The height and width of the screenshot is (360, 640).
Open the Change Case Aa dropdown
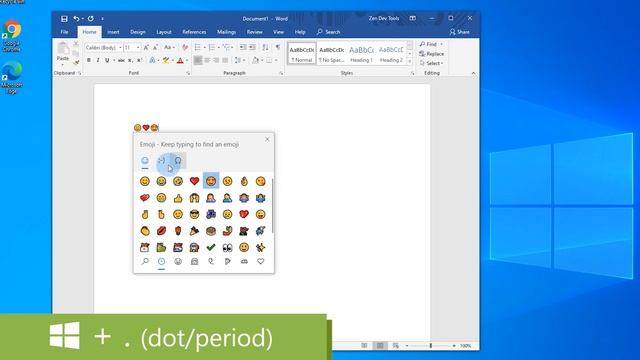(169, 48)
